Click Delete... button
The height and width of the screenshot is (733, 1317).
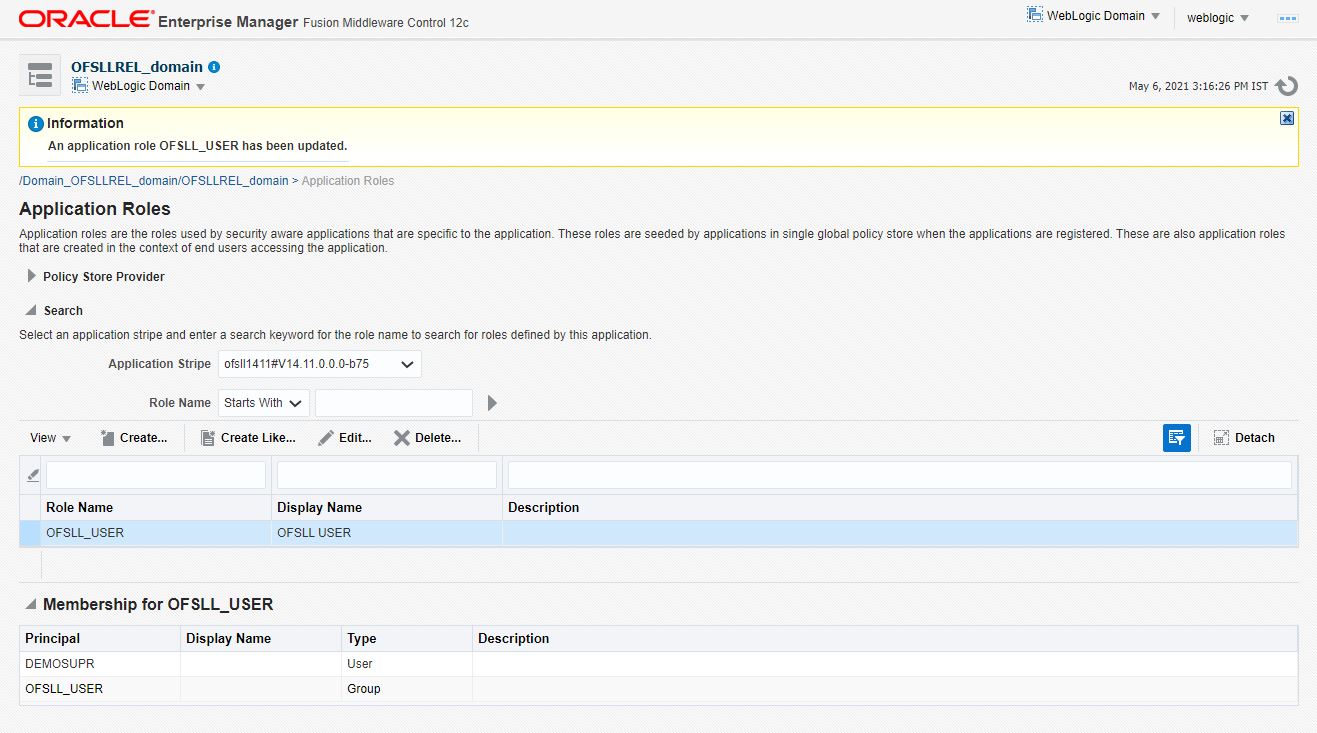[x=428, y=438]
